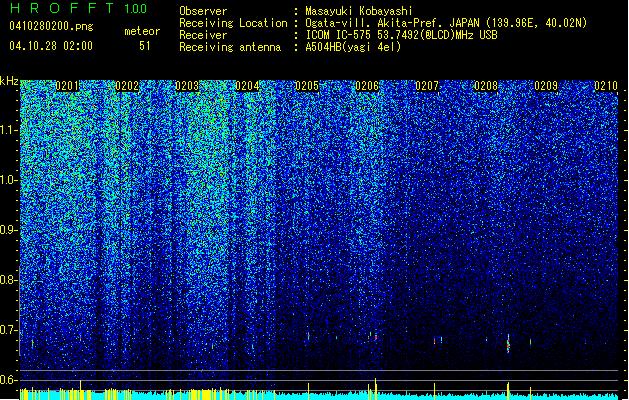Image resolution: width=629 pixels, height=400 pixels.
Task: Click the 0203 time marker
Action: pyautogui.click(x=187, y=86)
